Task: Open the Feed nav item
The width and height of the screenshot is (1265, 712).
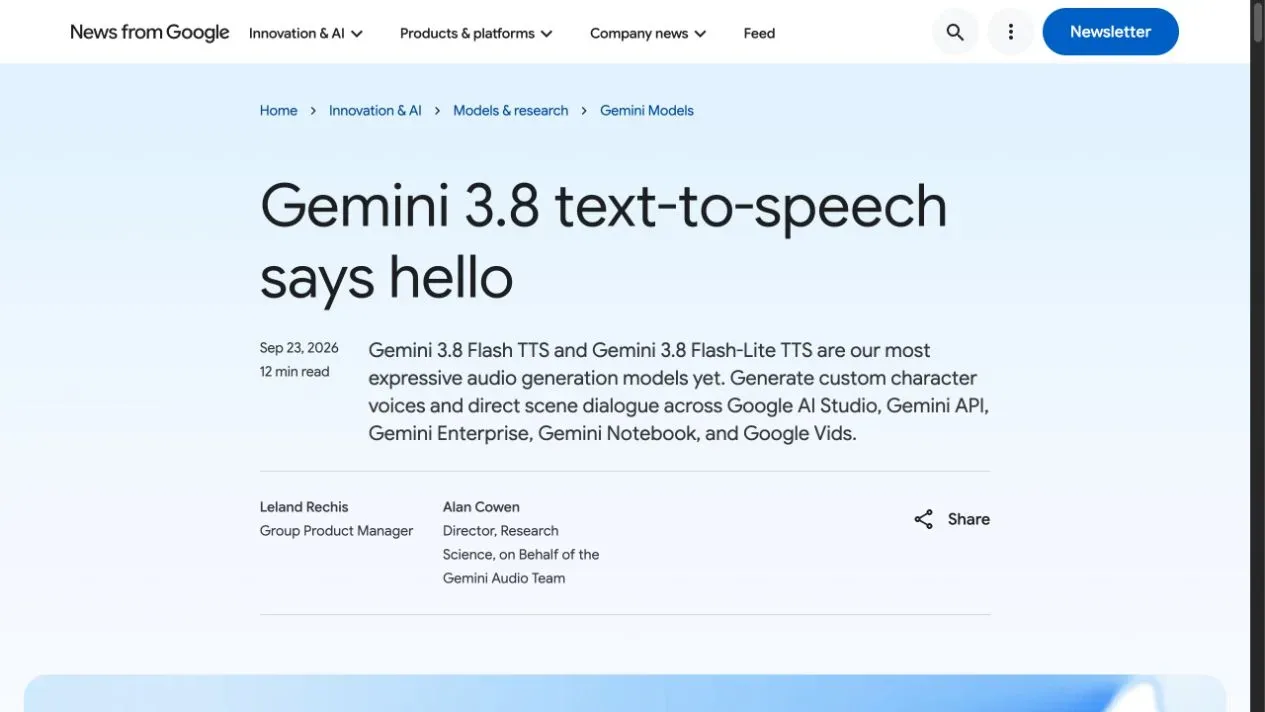Action: [759, 33]
